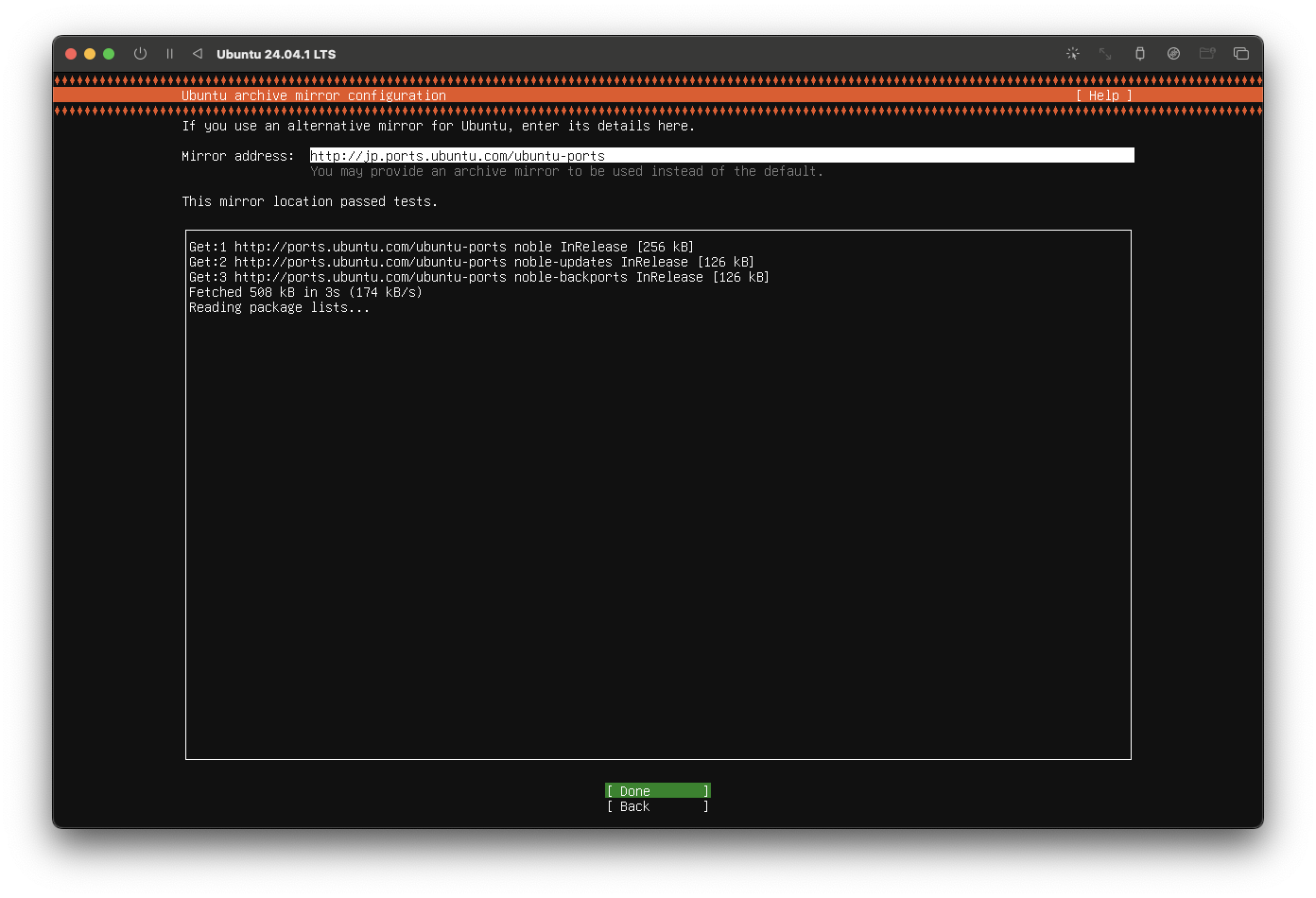Restart the virtual machine
This screenshot has height=898, width=1316.
(198, 54)
